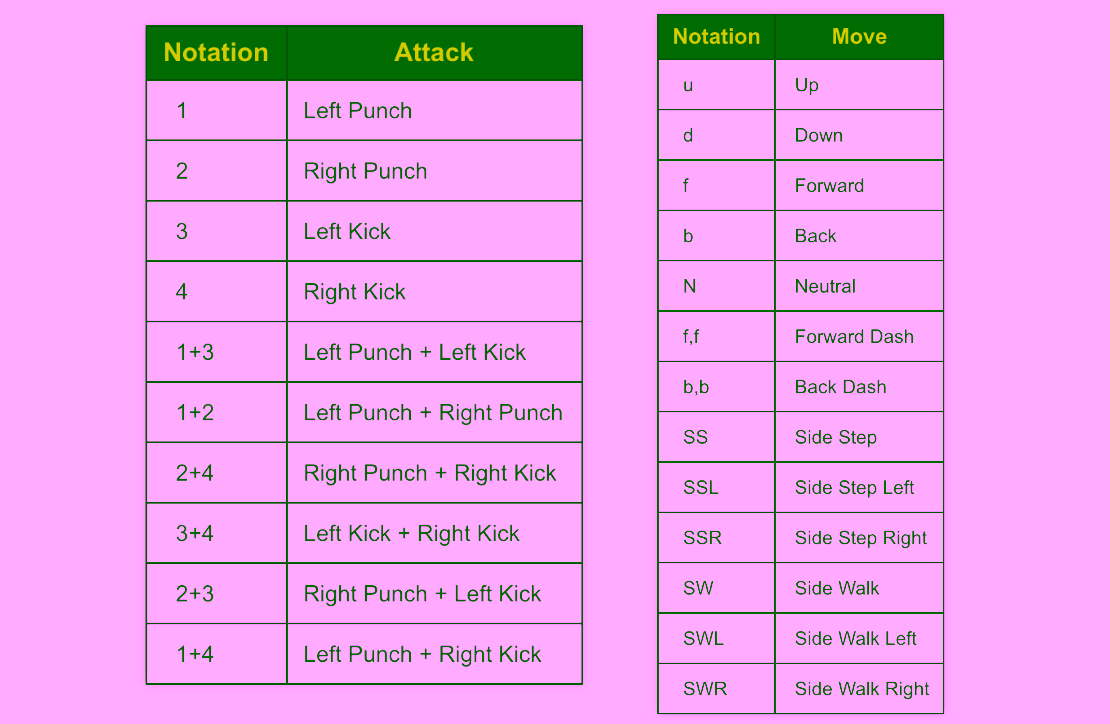
Task: Click the Attack column header
Action: [434, 53]
